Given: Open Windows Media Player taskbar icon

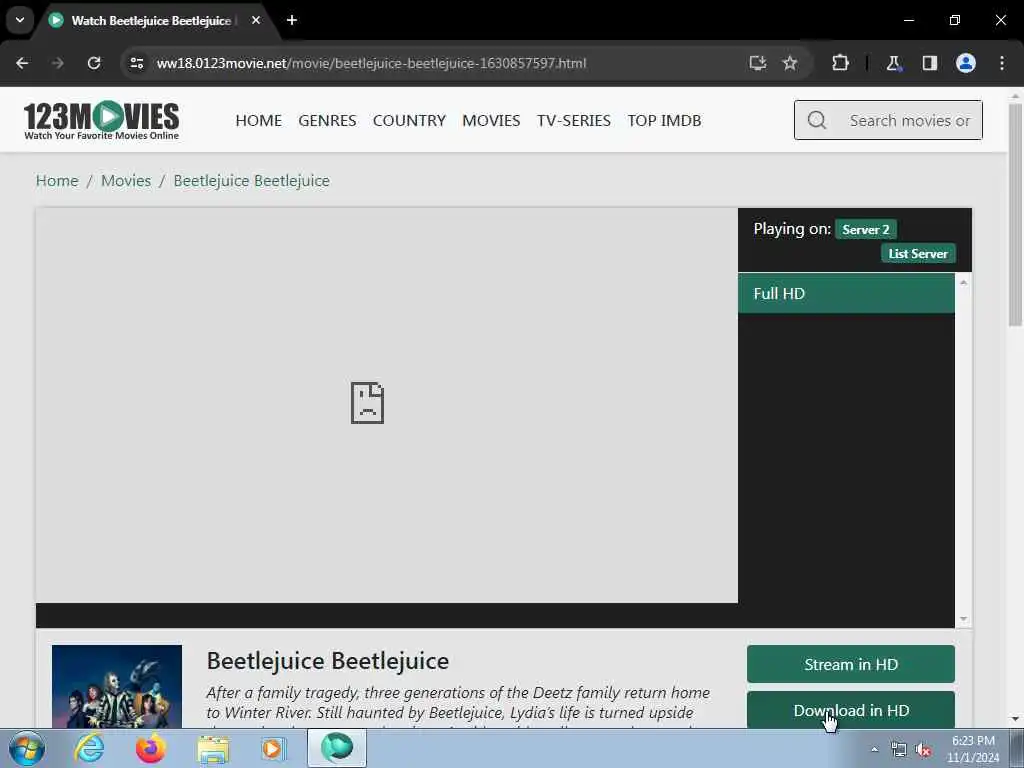Looking at the screenshot, I should pos(274,749).
